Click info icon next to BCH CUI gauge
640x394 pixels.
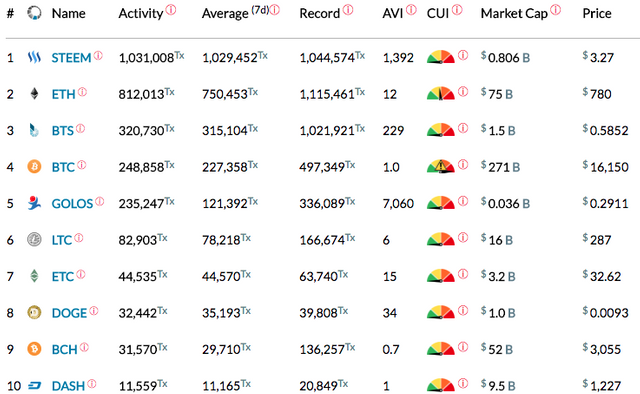point(463,347)
